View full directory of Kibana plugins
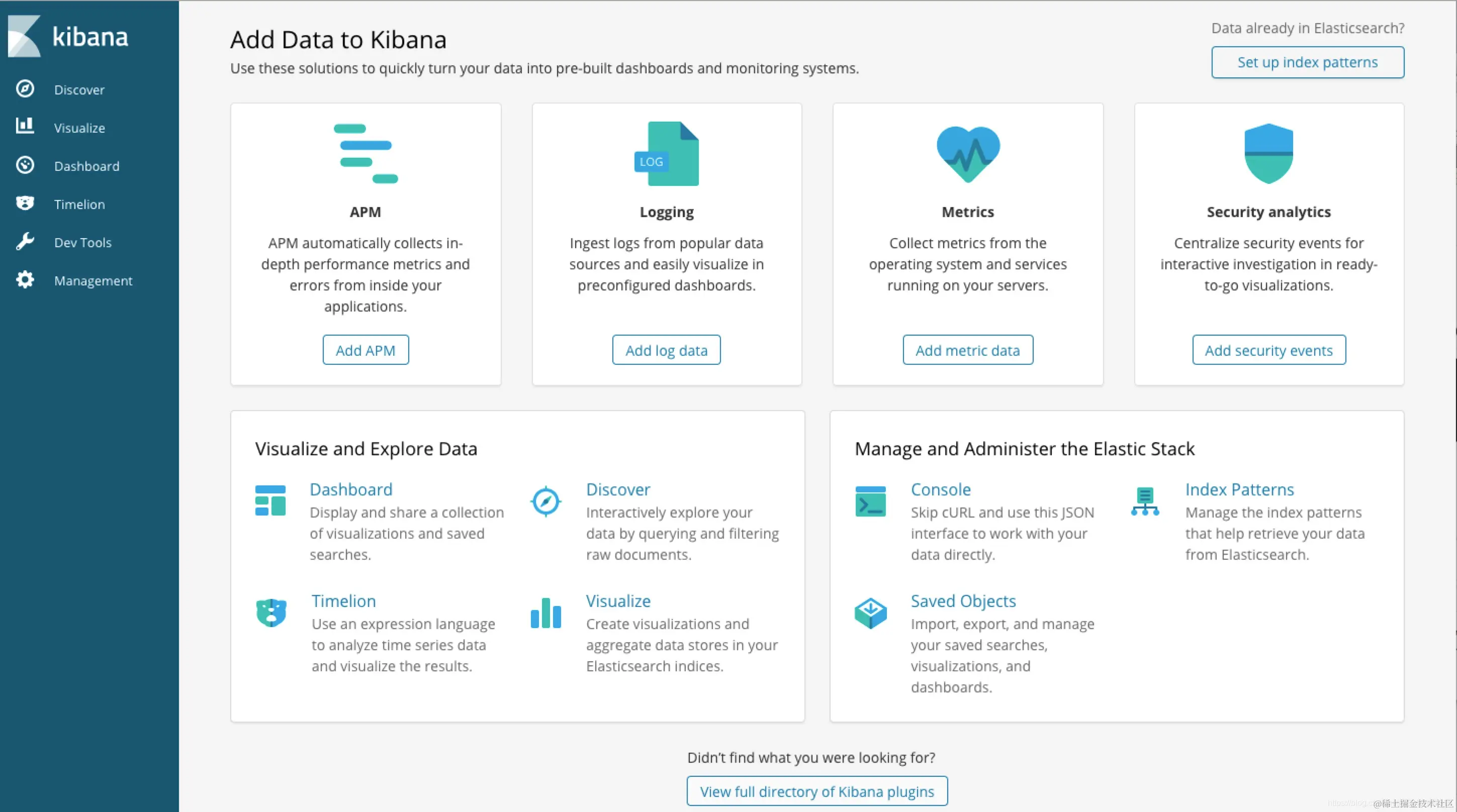The height and width of the screenshot is (812, 1457). tap(816, 791)
